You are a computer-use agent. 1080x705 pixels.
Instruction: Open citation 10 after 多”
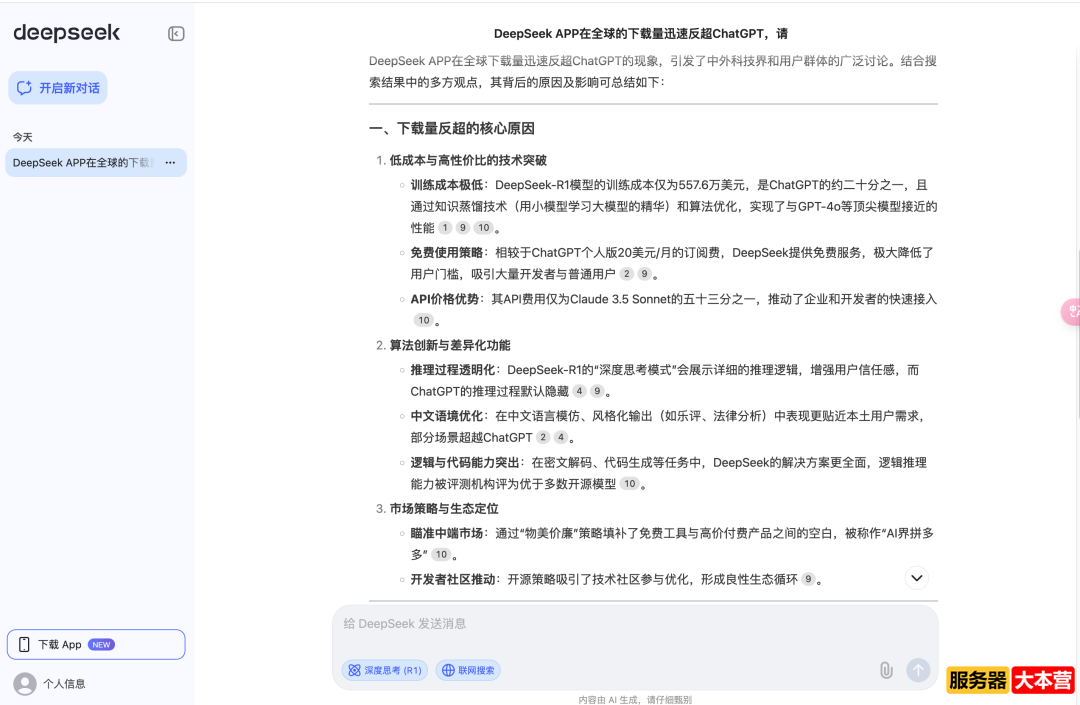[x=441, y=554]
